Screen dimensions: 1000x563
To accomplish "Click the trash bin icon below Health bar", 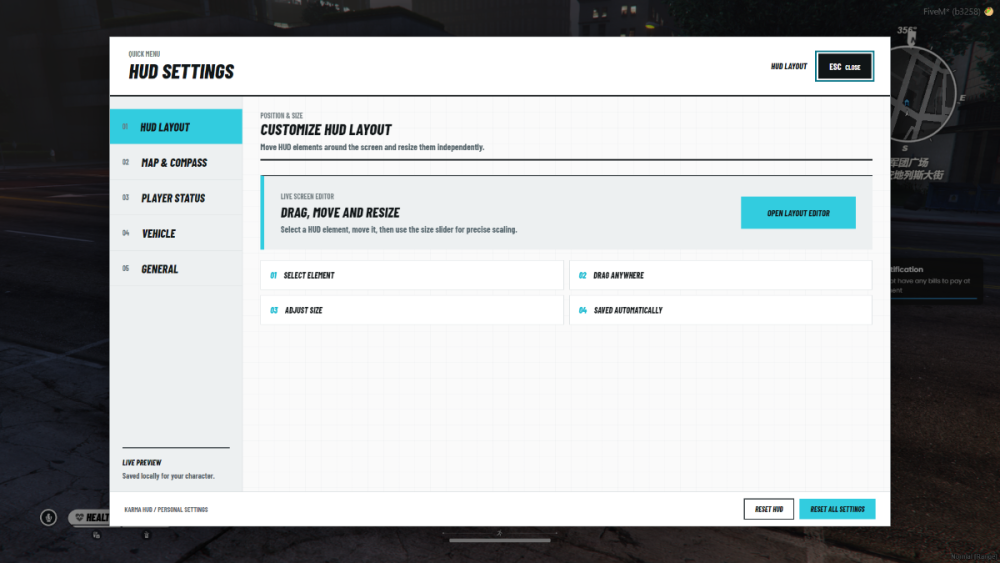I will coord(146,535).
